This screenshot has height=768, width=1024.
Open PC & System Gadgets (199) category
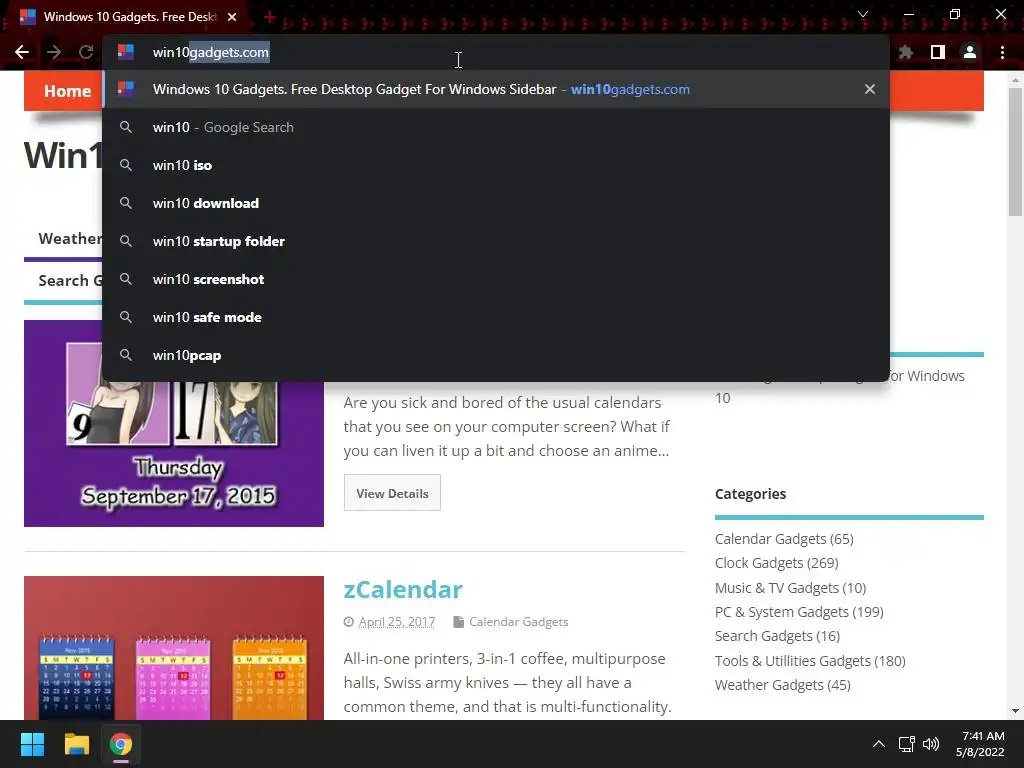799,612
